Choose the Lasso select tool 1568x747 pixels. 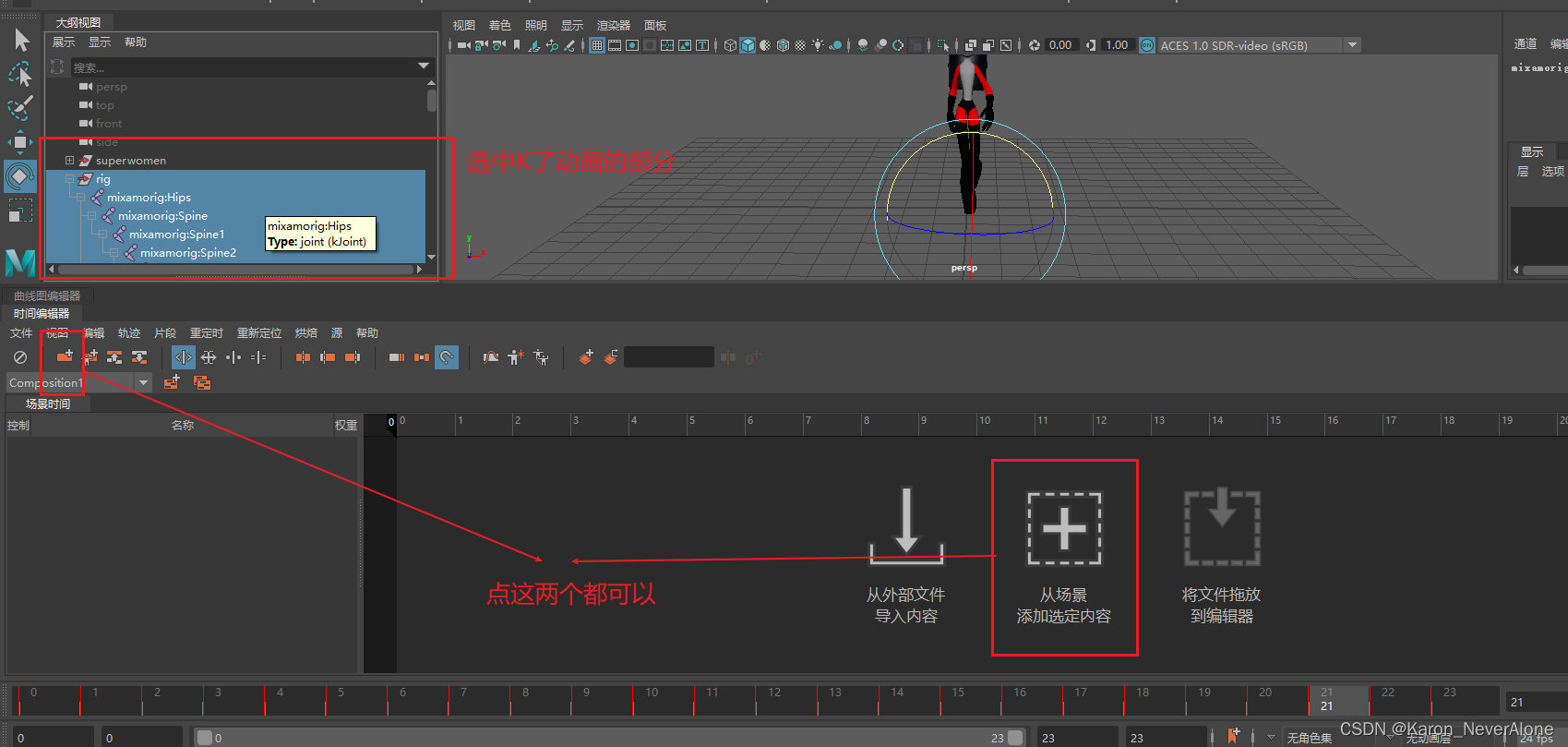pyautogui.click(x=20, y=73)
